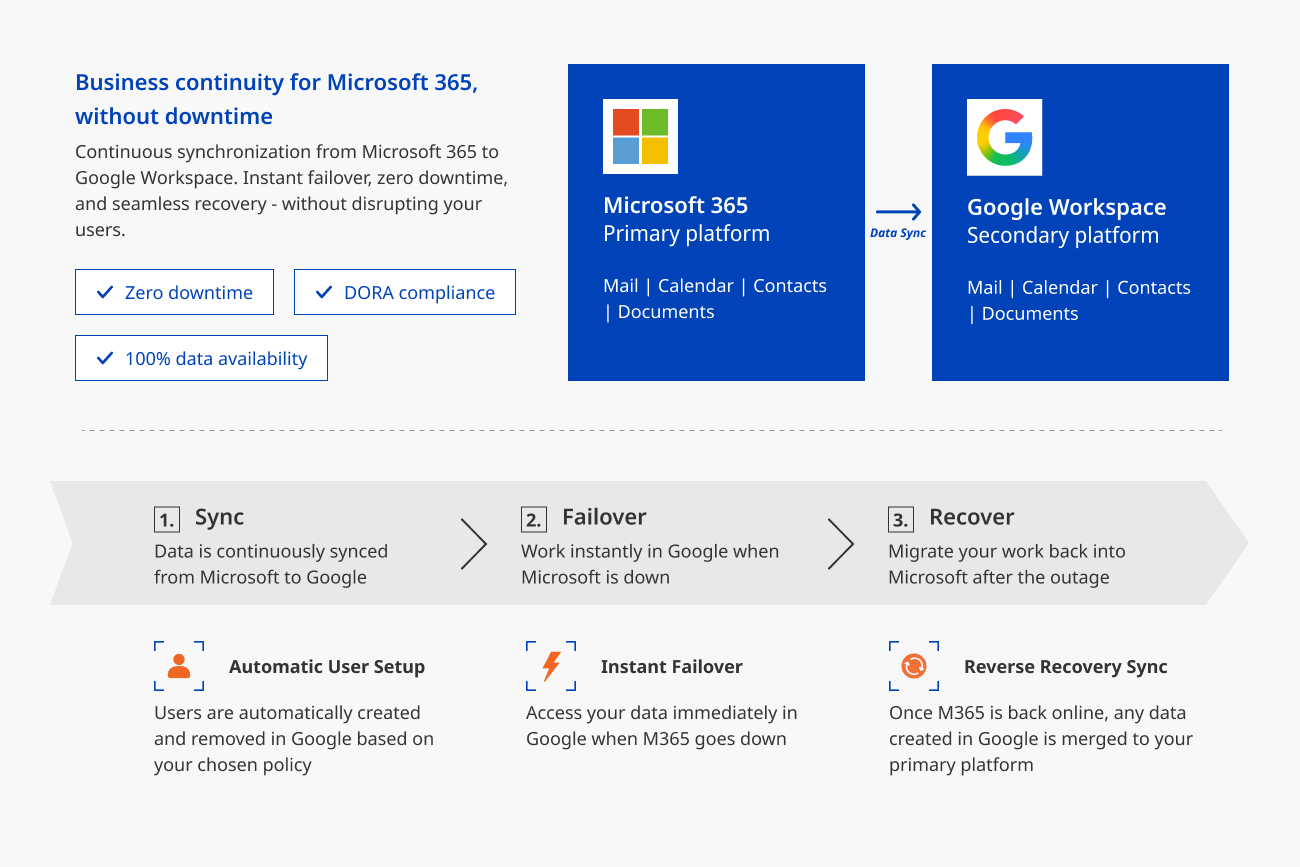Click the Microsoft 365 four-color logo
Viewport: 1300px width, 867px height.
(x=641, y=136)
